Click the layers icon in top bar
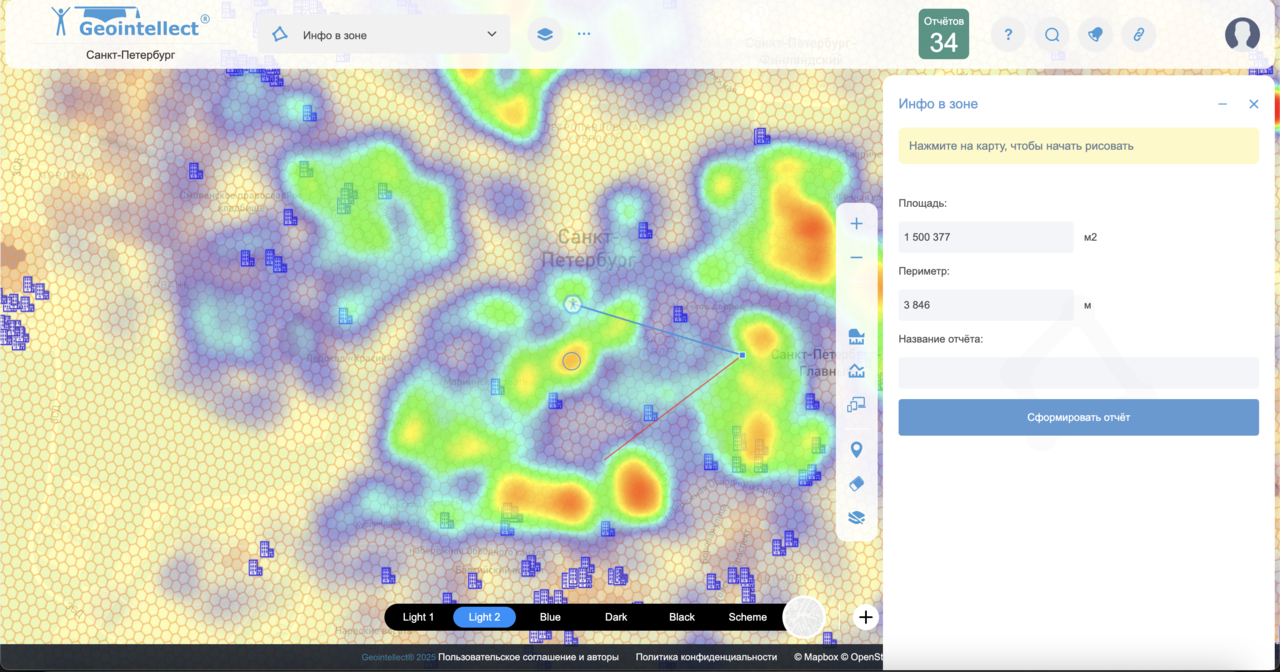The image size is (1280, 672). (x=544, y=34)
